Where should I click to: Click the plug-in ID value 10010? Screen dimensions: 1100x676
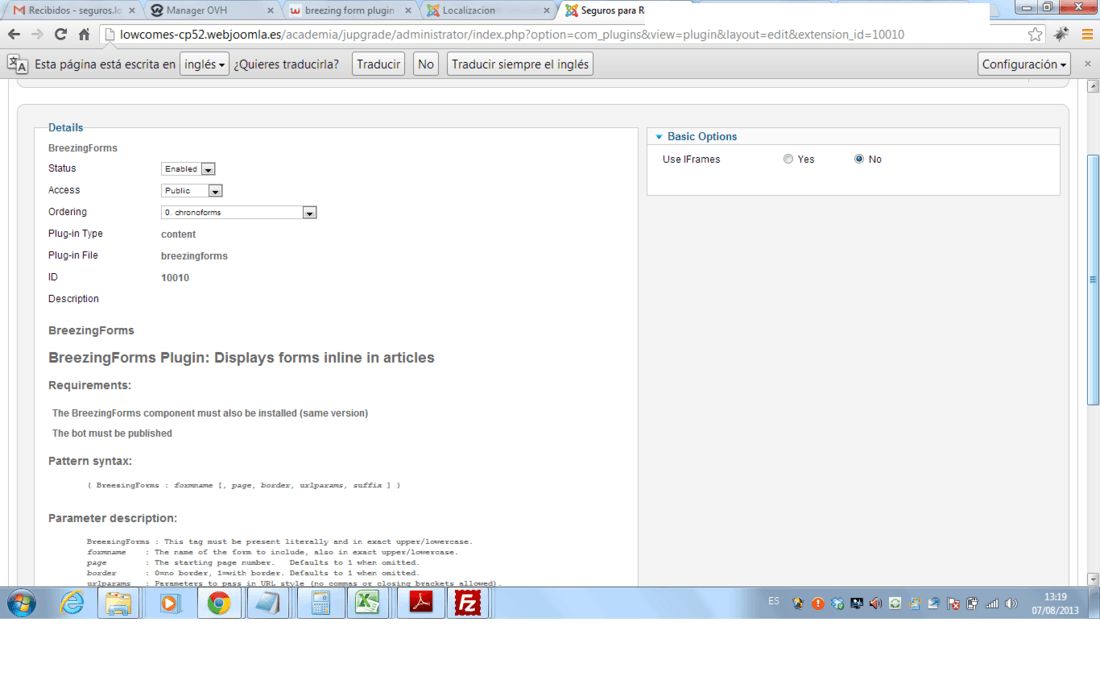tap(175, 278)
